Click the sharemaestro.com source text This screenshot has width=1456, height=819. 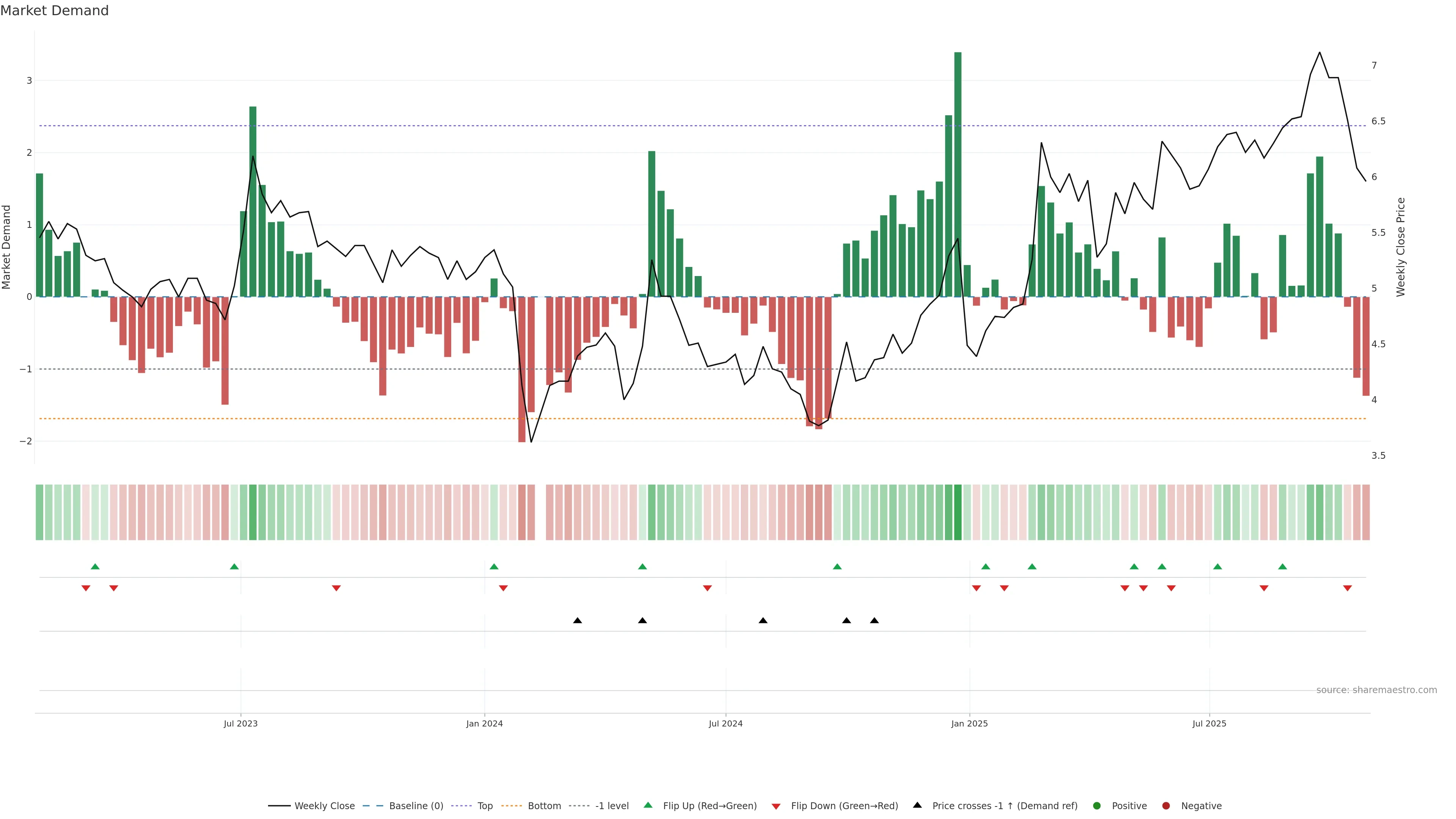point(1376,690)
